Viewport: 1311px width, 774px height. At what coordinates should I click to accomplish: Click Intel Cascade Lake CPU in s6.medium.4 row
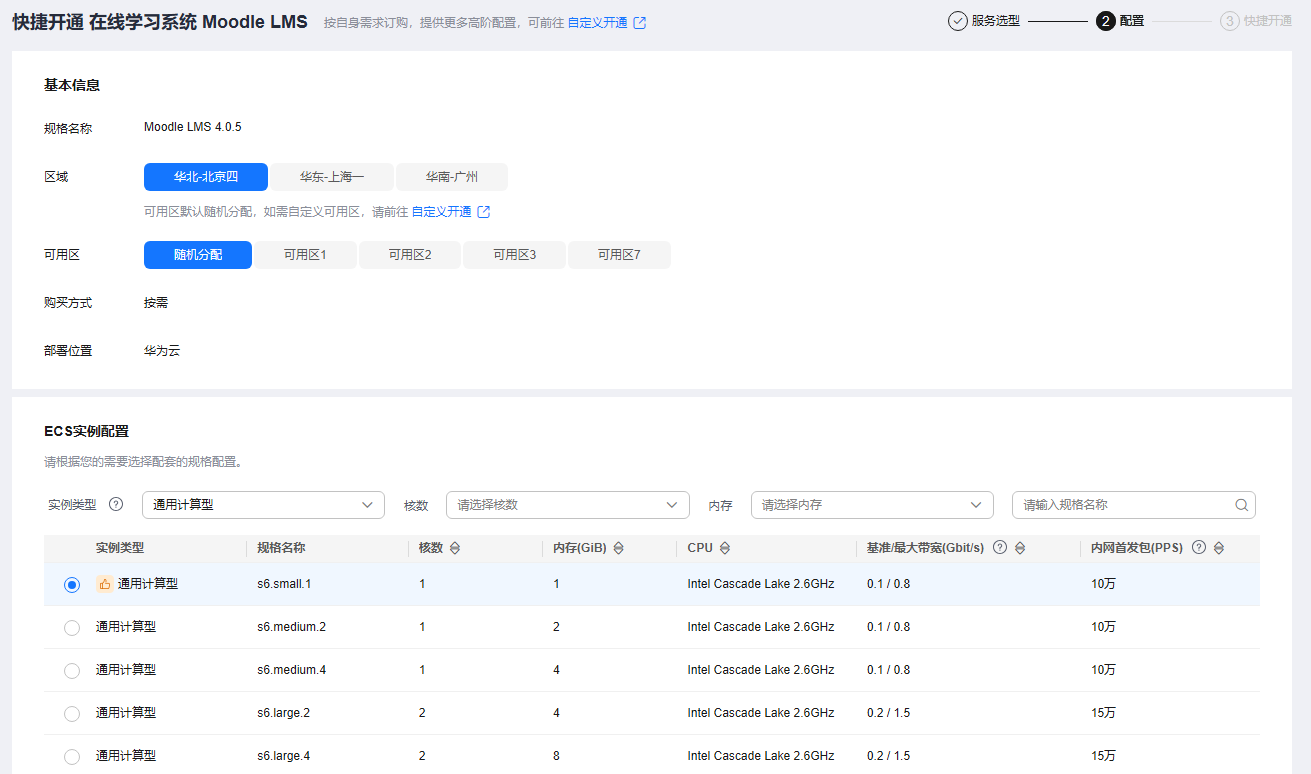pyautogui.click(x=760, y=670)
